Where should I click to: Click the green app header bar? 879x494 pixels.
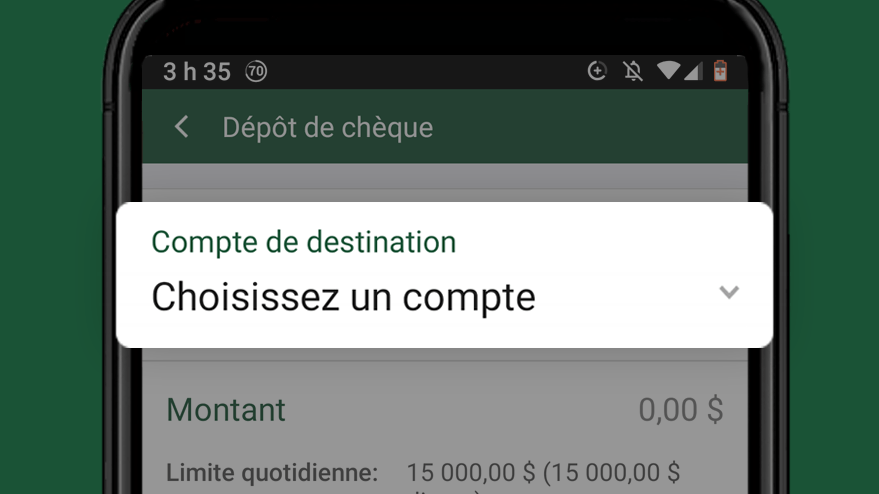coord(445,127)
